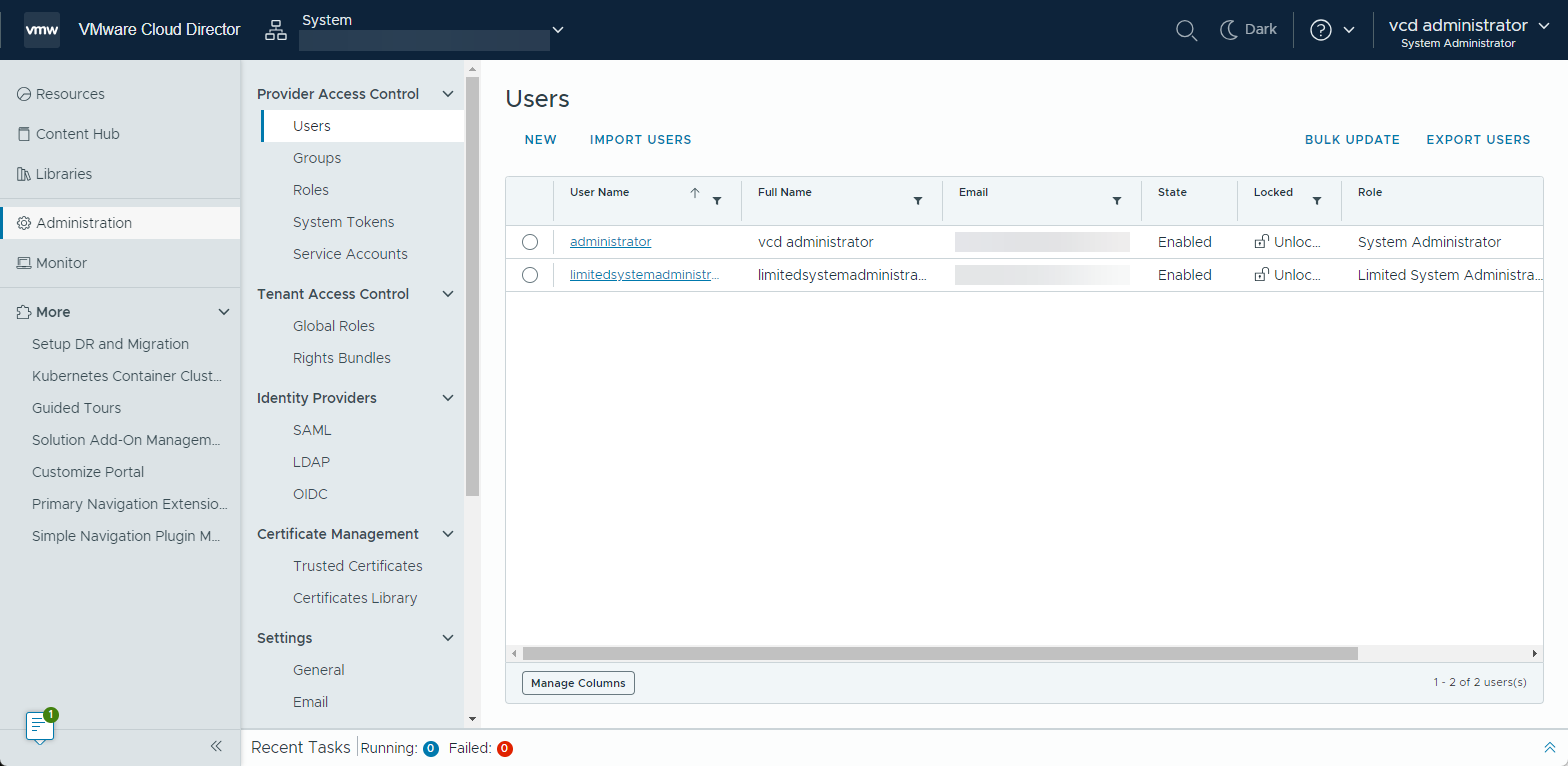This screenshot has height=766, width=1568.
Task: Open Customize Portal
Action: click(88, 472)
